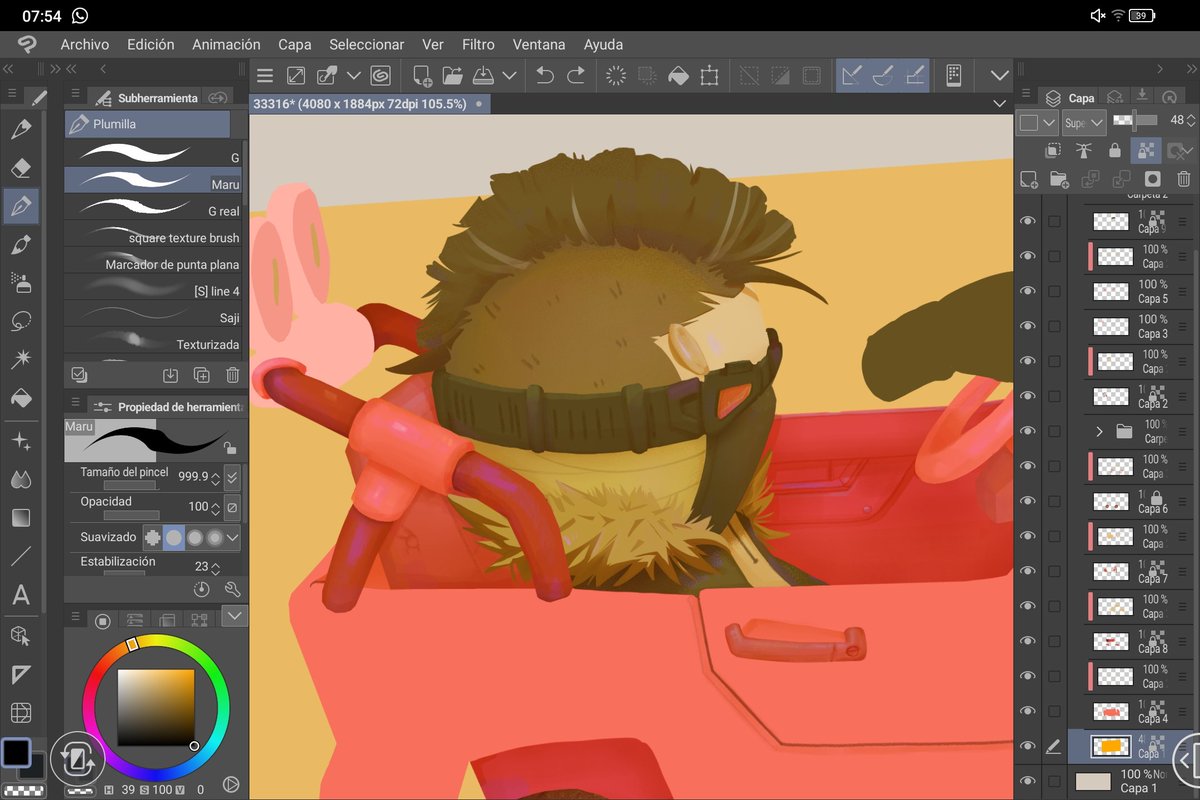Hide the Capa 6 layer
The height and width of the screenshot is (800, 1200).
(x=1027, y=501)
